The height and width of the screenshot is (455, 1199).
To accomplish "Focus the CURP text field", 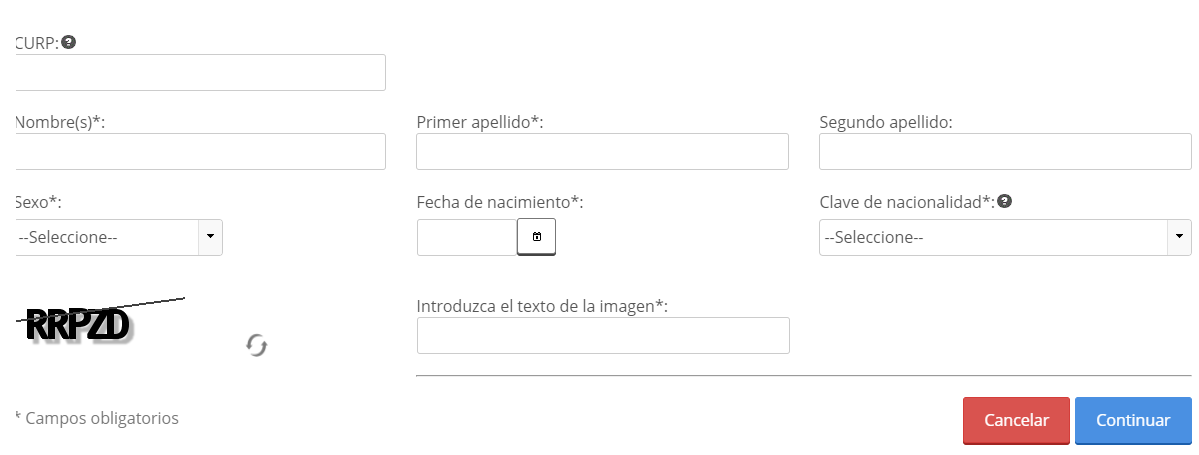I will click(x=200, y=73).
